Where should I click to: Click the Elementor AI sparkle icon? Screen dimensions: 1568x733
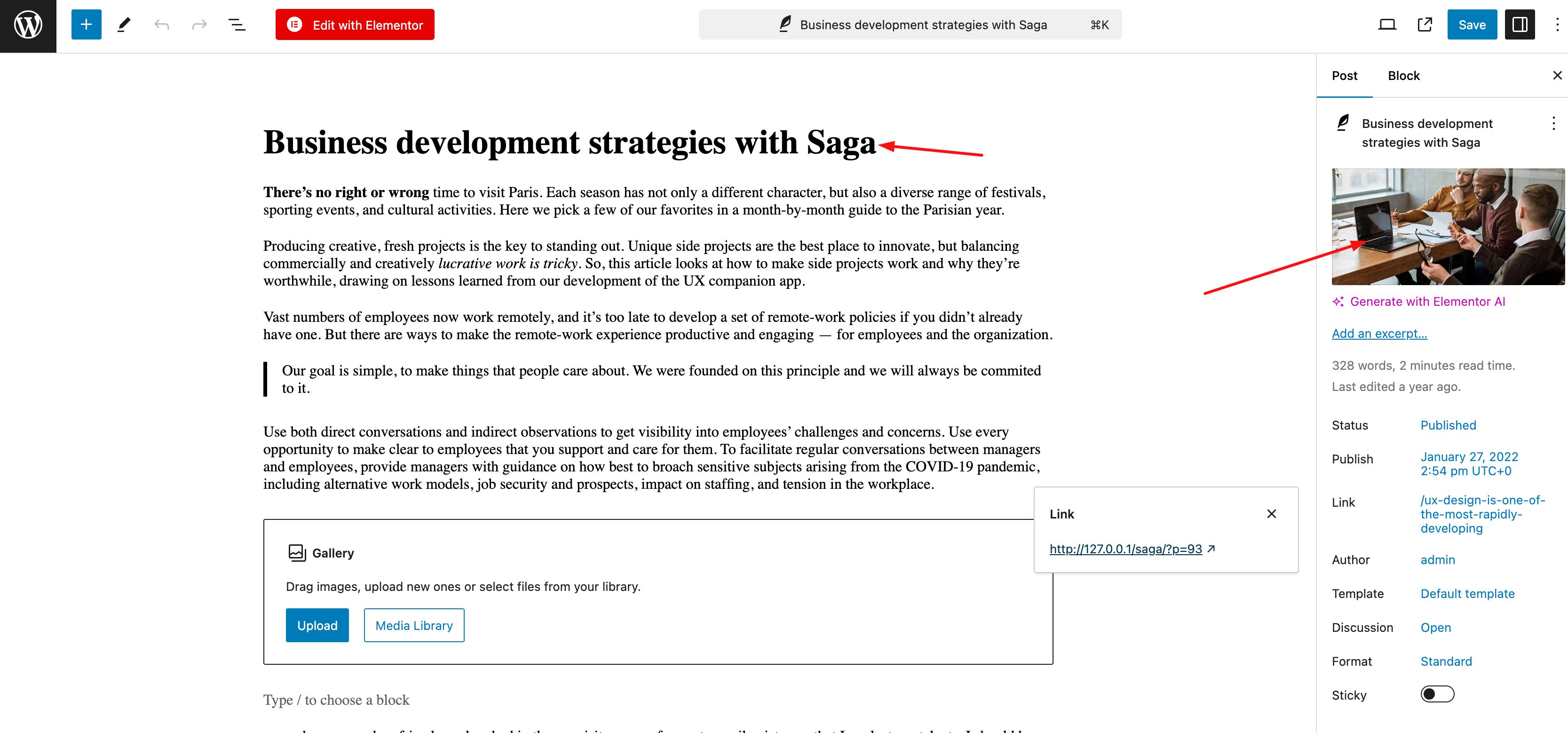pos(1338,302)
